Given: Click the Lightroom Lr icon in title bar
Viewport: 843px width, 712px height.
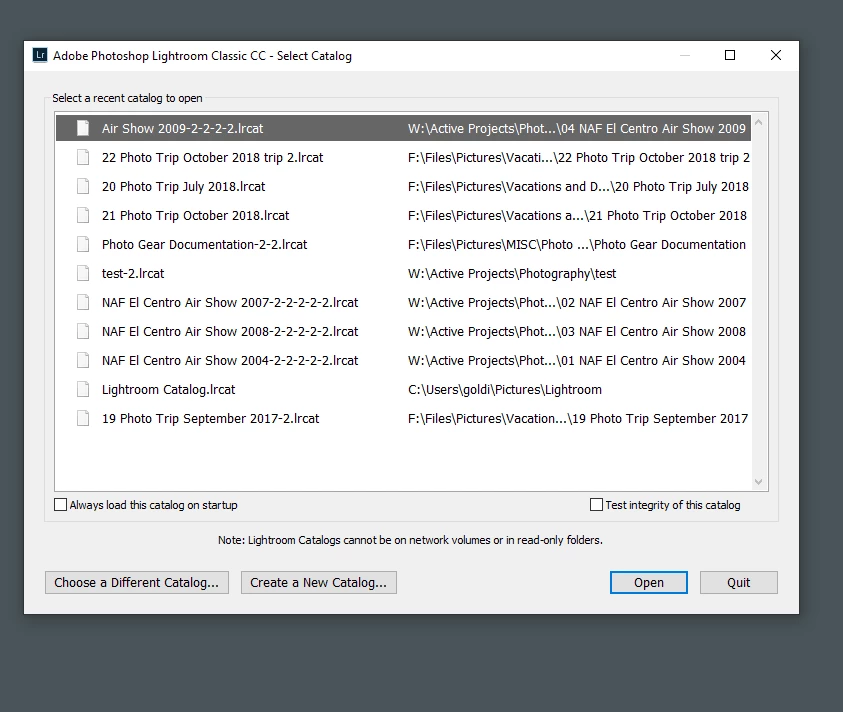Looking at the screenshot, I should (x=40, y=55).
